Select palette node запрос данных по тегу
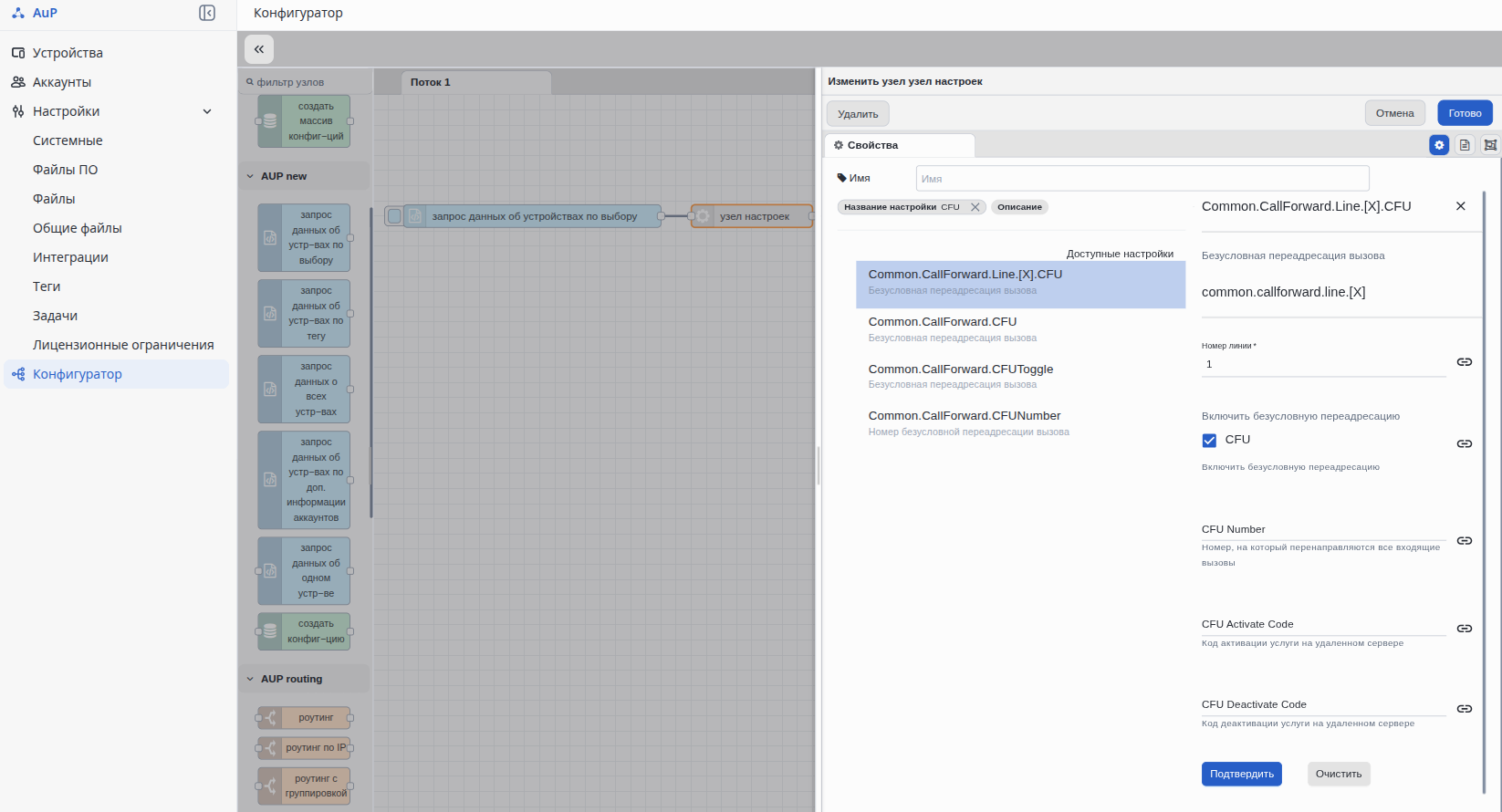 [304, 313]
